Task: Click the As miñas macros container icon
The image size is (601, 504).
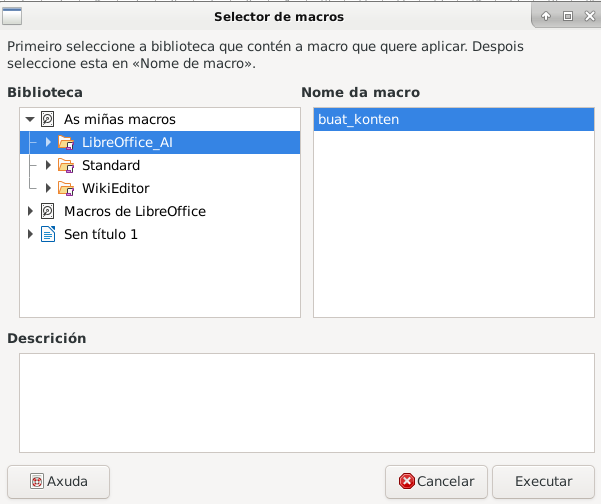Action: 48,119
